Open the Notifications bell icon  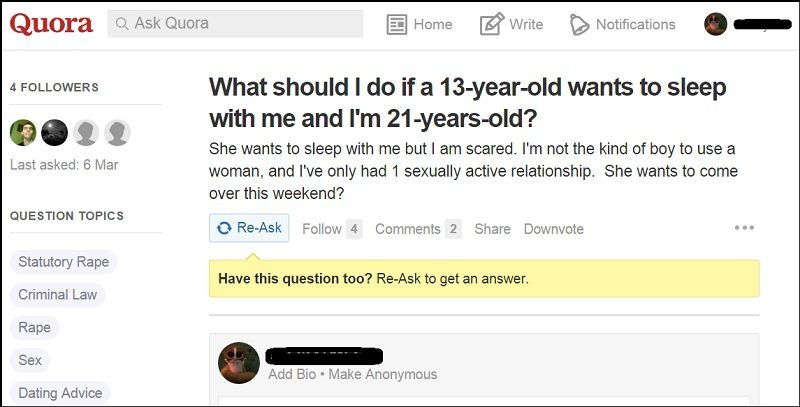coord(579,24)
